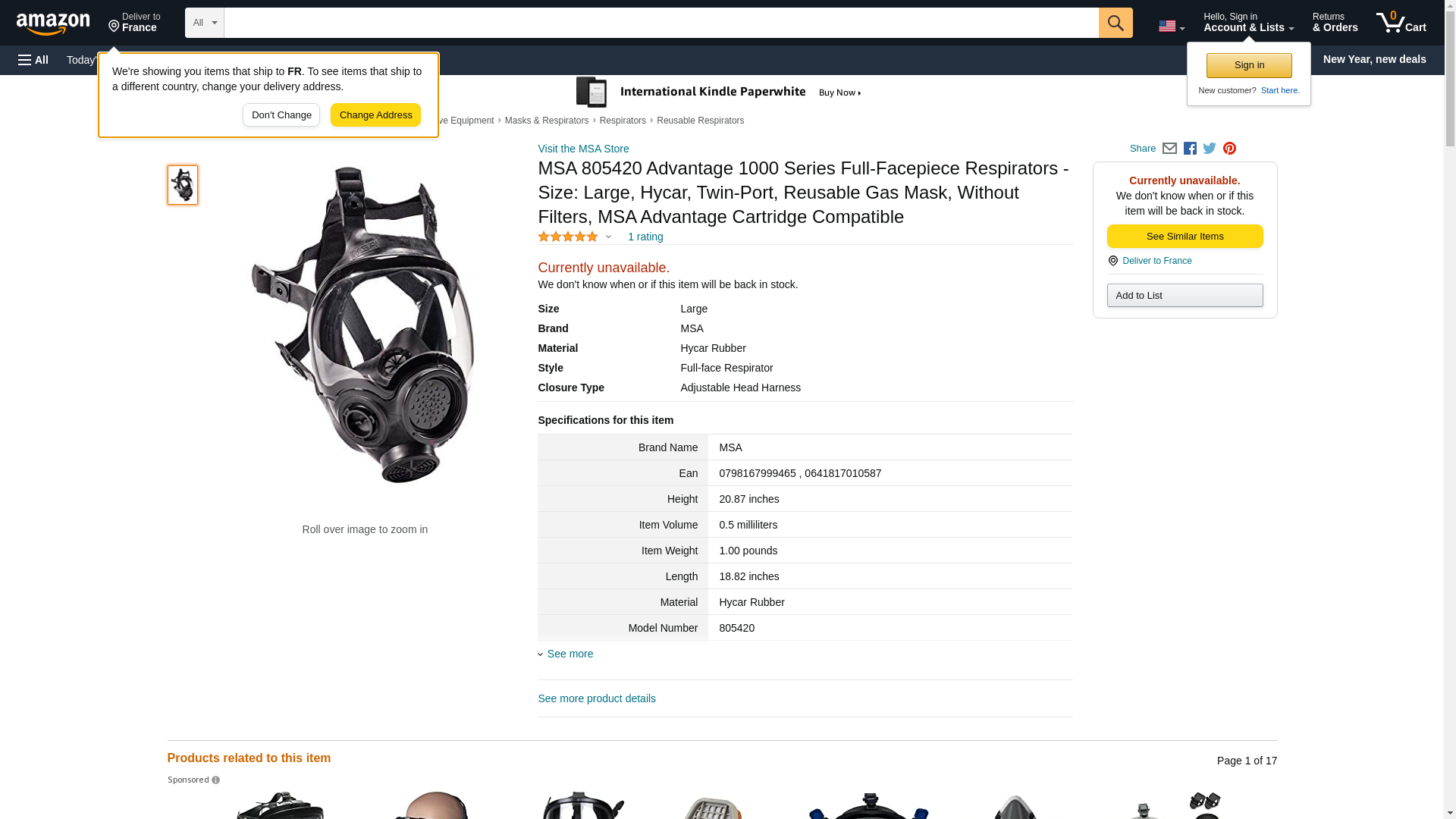
Task: Open Returns & Orders
Action: 1335,23
